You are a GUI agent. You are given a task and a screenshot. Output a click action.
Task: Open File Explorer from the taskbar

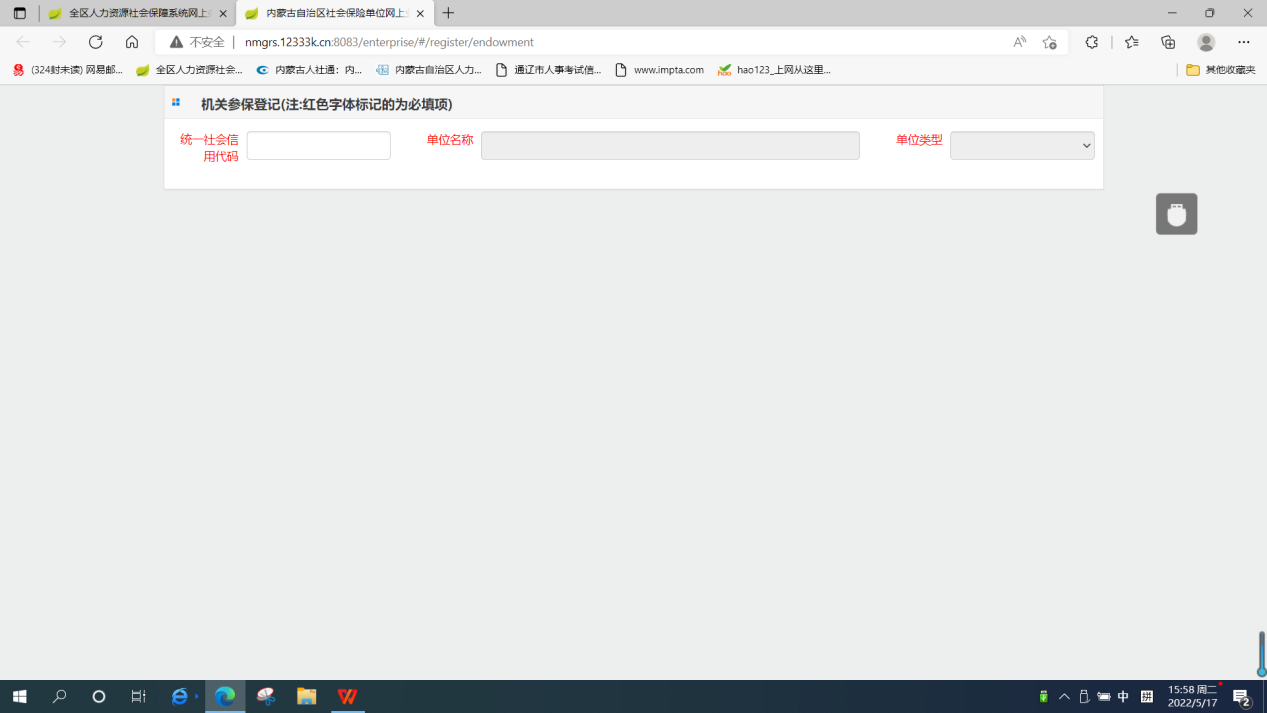click(x=306, y=696)
